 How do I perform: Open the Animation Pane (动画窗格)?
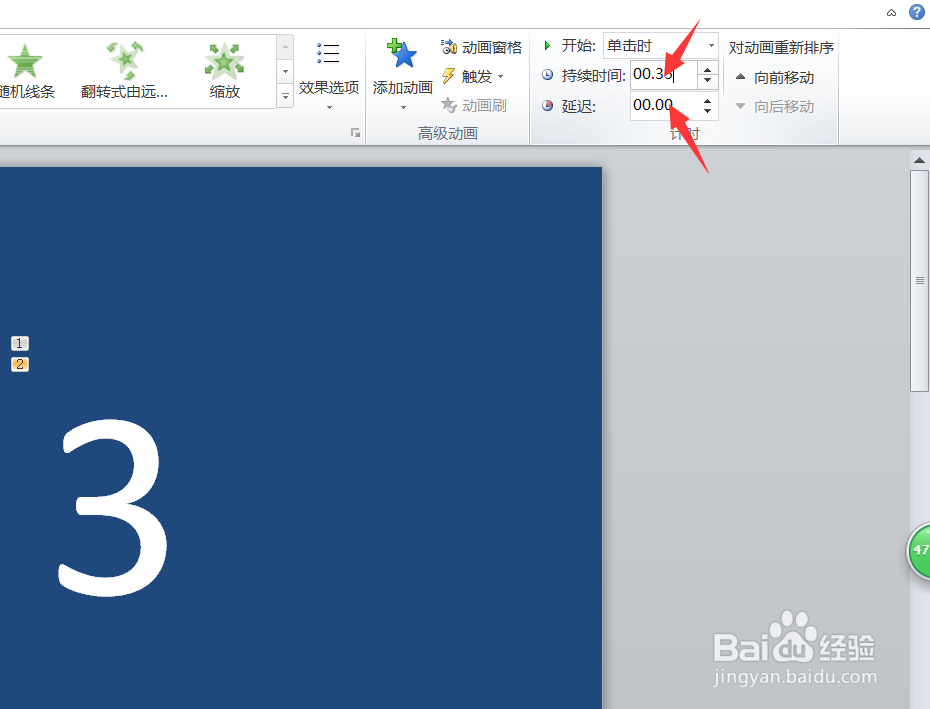coord(481,47)
